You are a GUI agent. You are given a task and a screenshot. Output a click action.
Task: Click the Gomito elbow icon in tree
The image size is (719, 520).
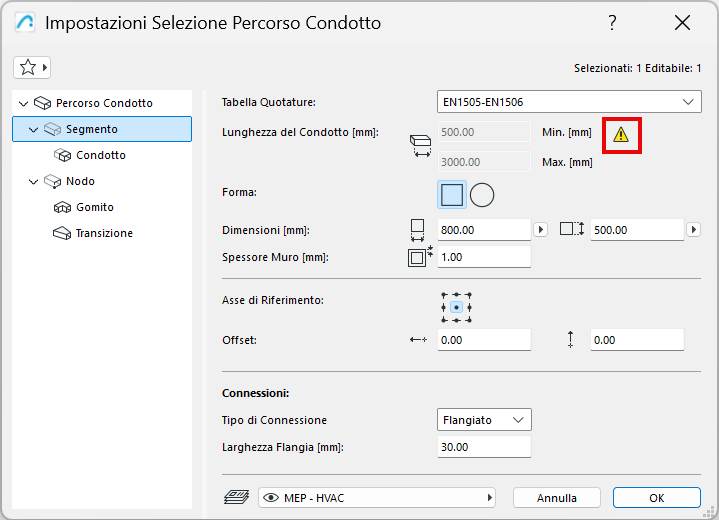click(x=60, y=207)
